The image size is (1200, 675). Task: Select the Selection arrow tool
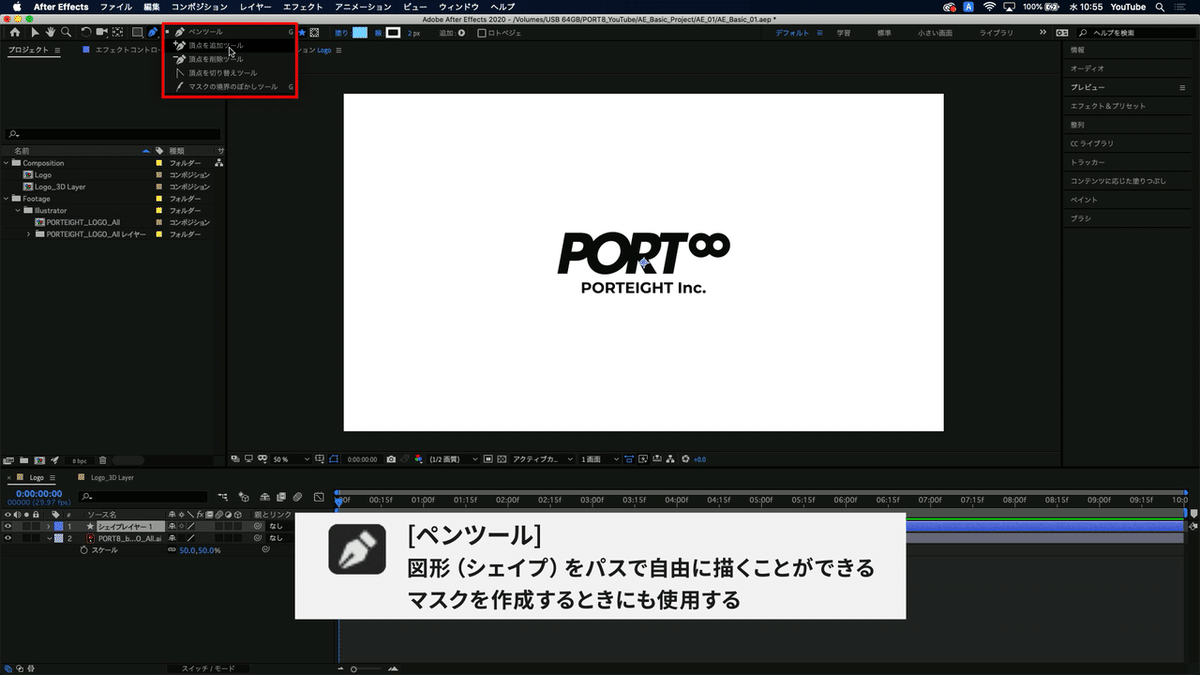pyautogui.click(x=35, y=32)
